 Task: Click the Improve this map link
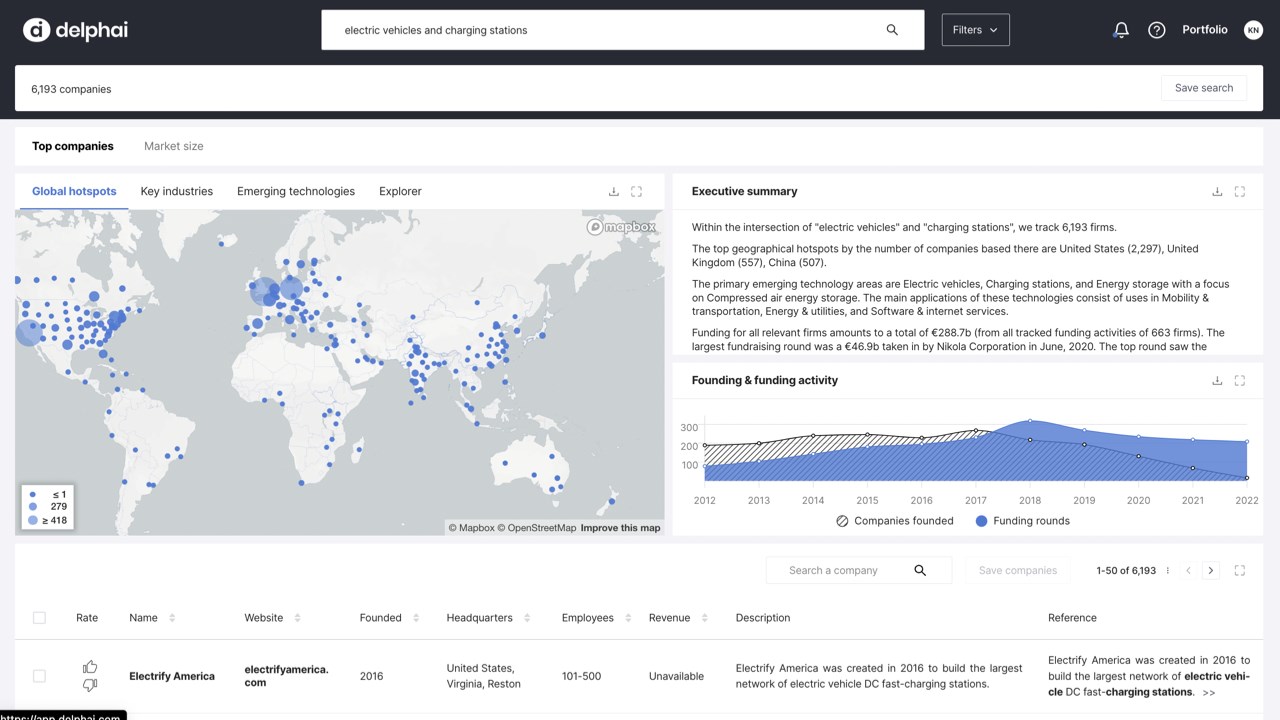point(621,528)
